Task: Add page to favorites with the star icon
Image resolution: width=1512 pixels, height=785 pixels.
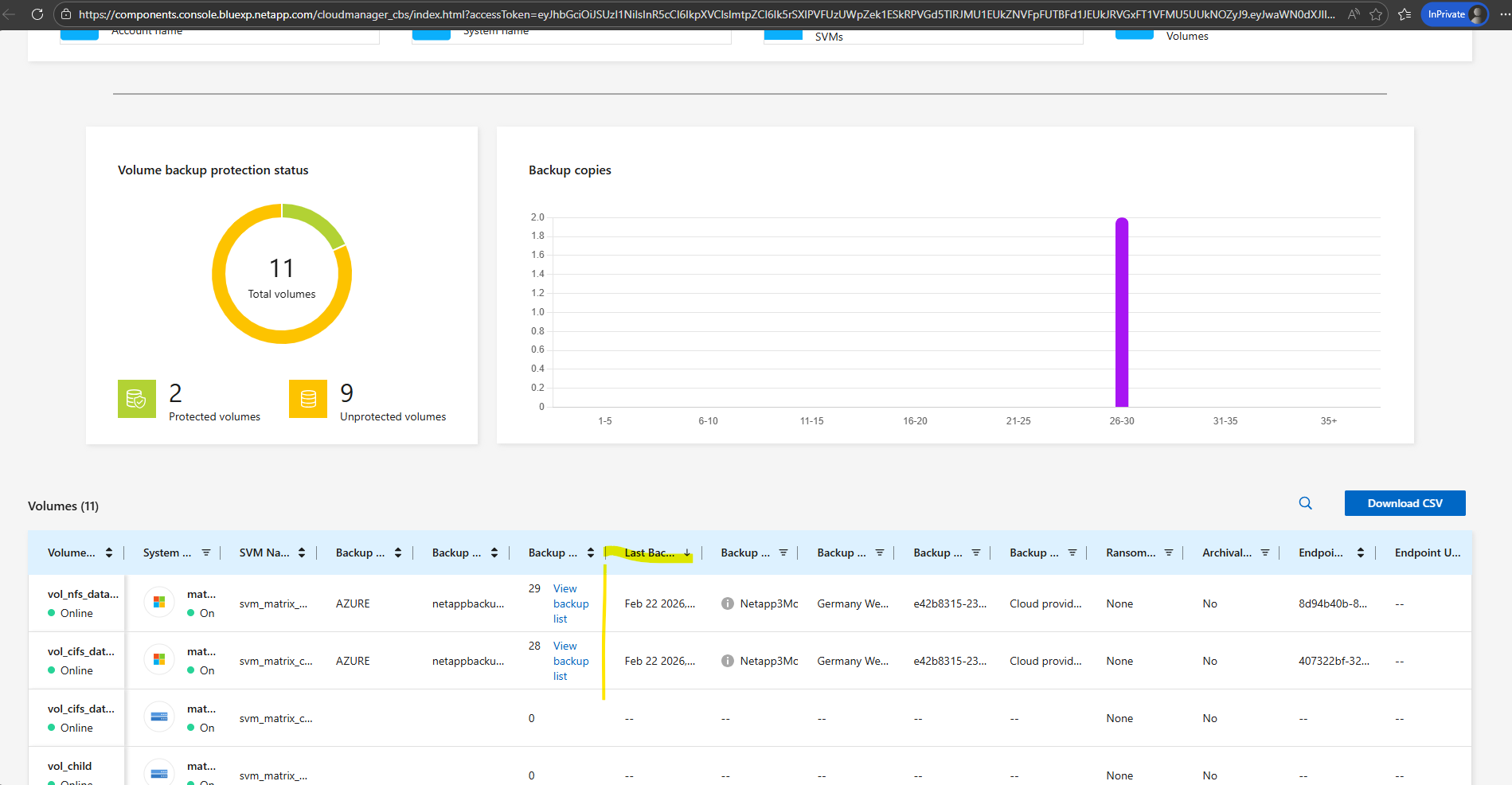Action: pyautogui.click(x=1376, y=14)
